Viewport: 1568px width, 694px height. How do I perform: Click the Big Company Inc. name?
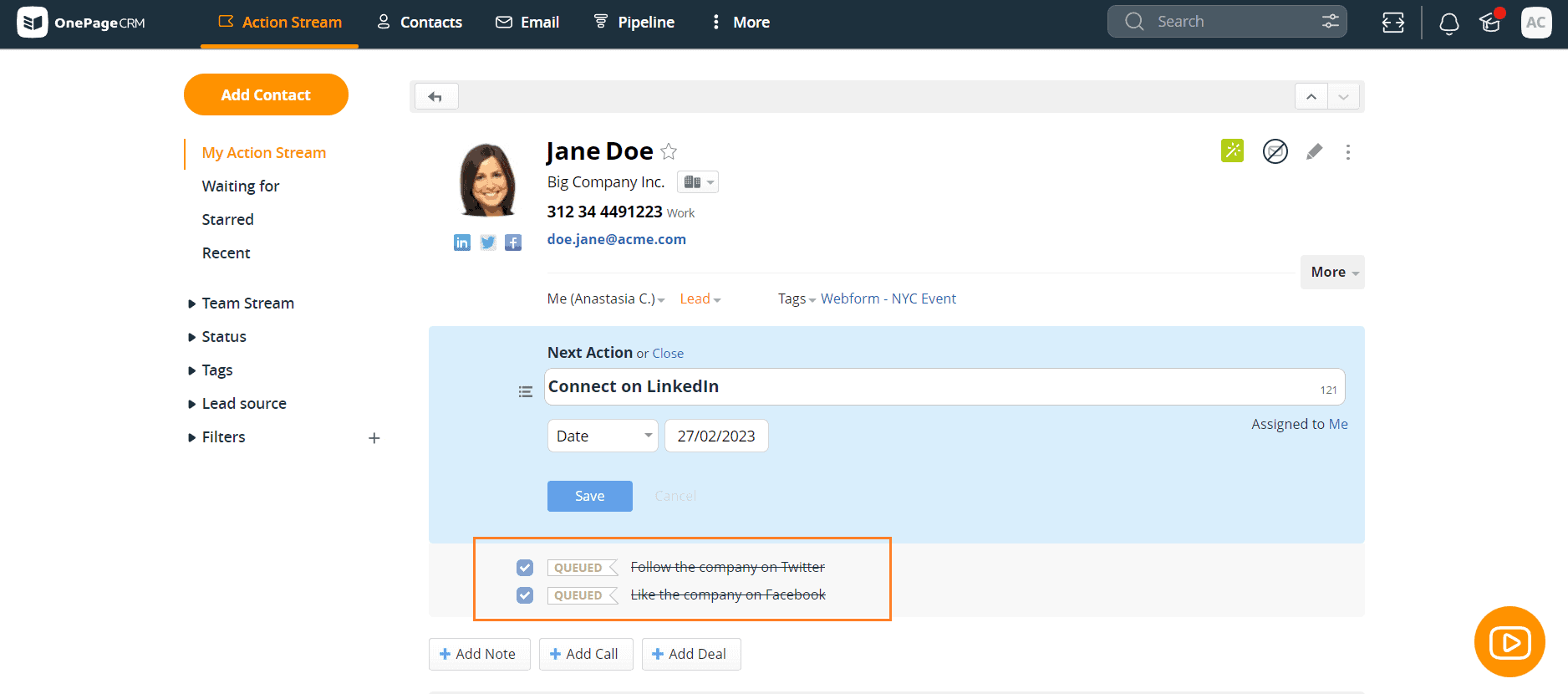click(x=606, y=182)
